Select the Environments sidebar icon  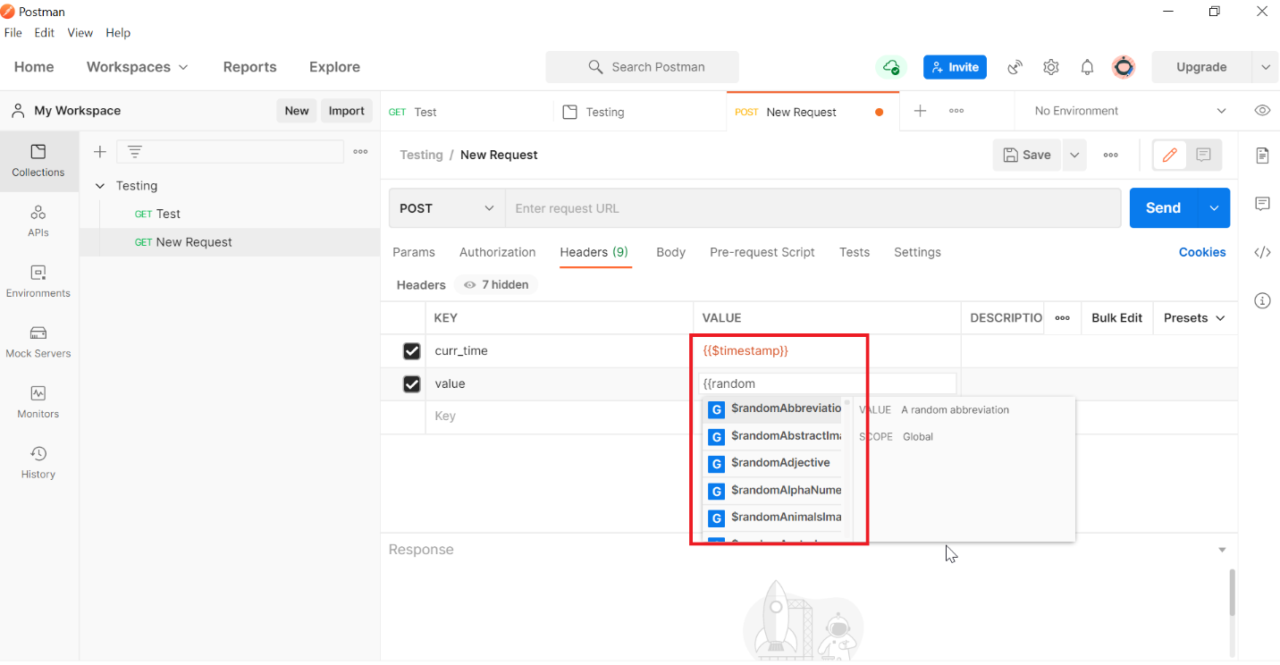(x=38, y=281)
